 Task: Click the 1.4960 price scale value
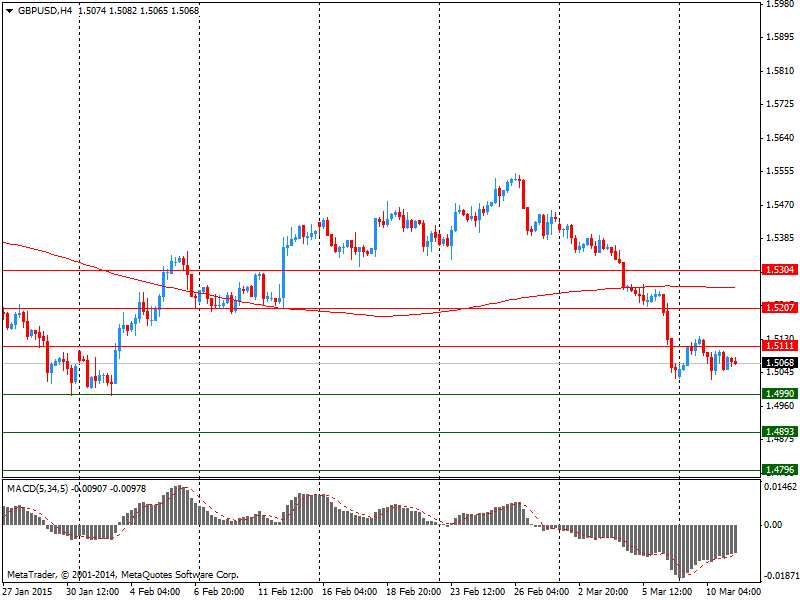[781, 406]
